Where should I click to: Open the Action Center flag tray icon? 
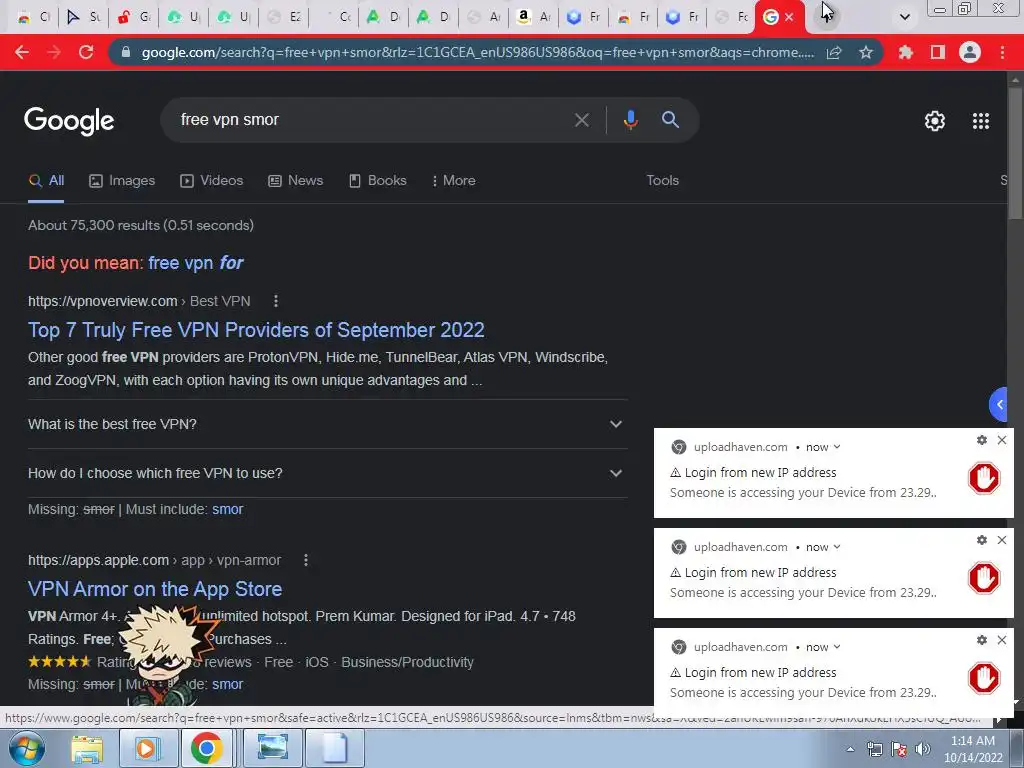pos(899,749)
